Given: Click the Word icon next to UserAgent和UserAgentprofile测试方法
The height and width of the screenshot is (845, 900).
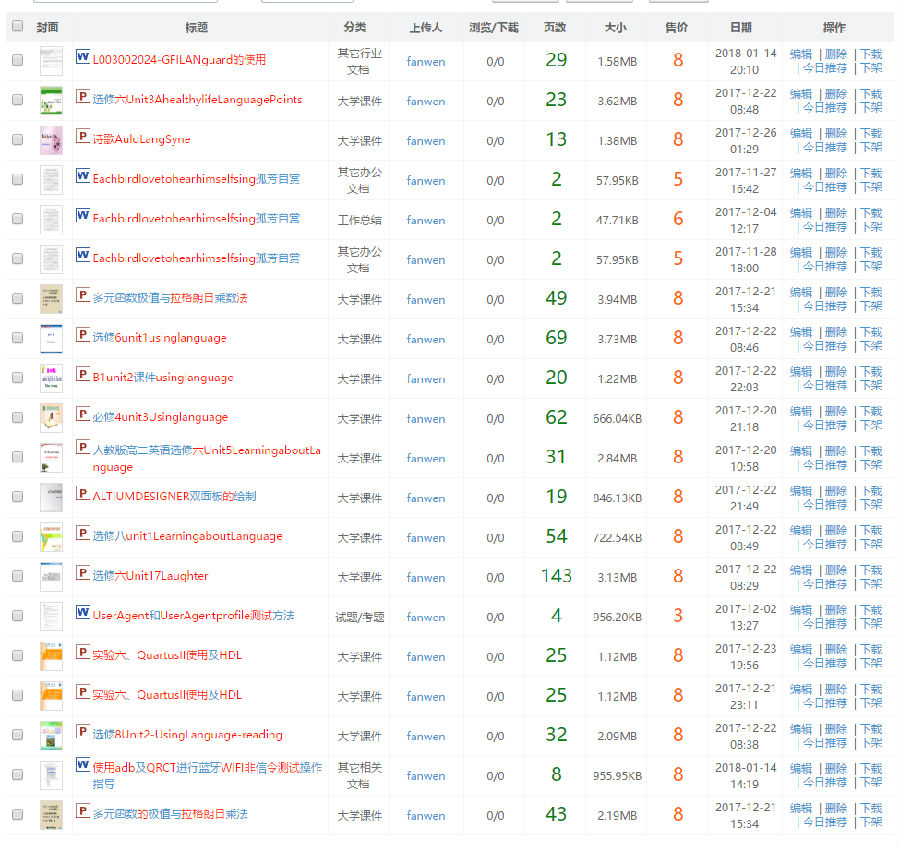Looking at the screenshot, I should pyautogui.click(x=83, y=612).
